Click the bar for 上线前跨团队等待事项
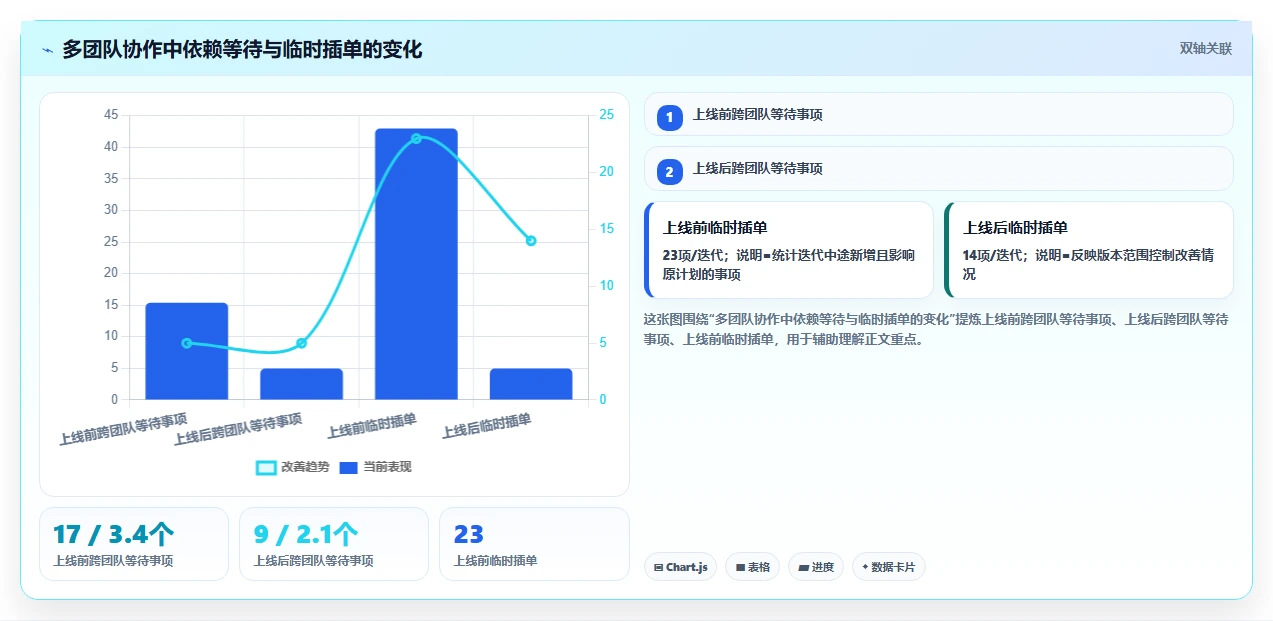 point(187,351)
